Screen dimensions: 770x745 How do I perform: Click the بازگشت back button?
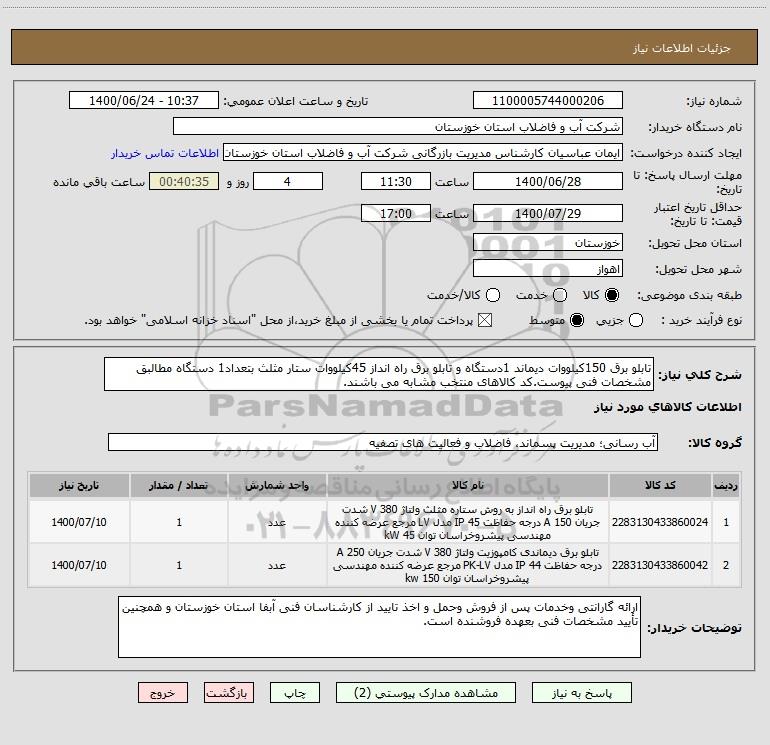point(229,692)
